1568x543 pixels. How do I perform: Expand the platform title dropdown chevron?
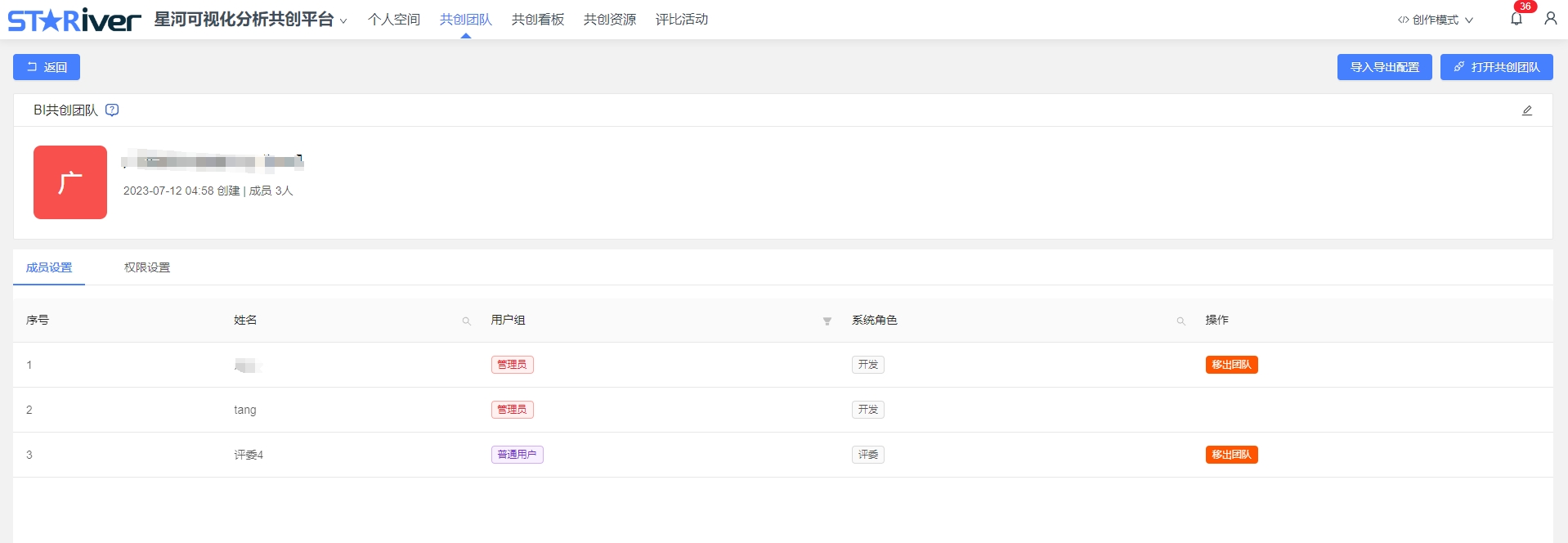click(343, 21)
